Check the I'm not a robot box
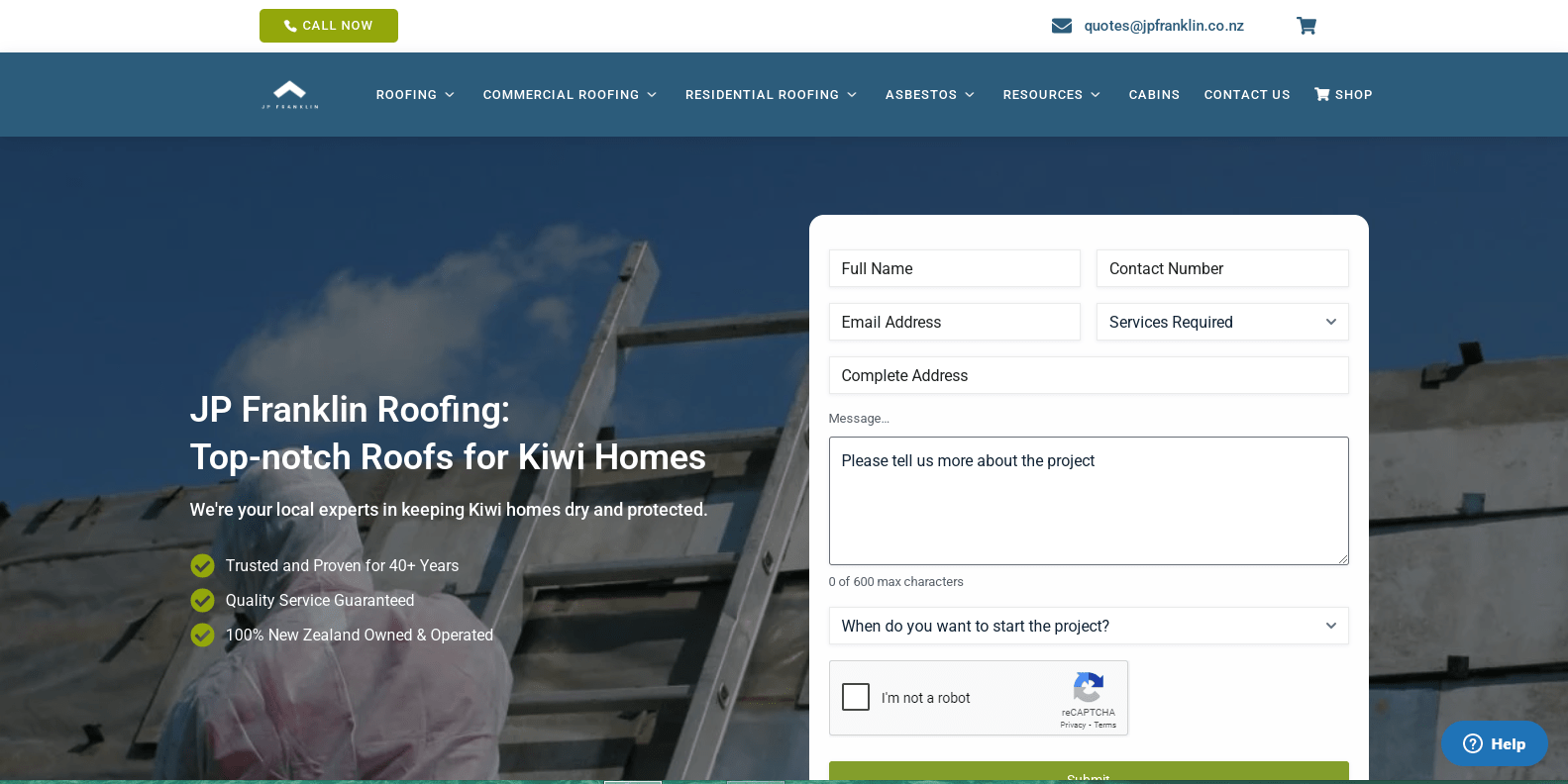This screenshot has width=1568, height=784. pos(856,697)
